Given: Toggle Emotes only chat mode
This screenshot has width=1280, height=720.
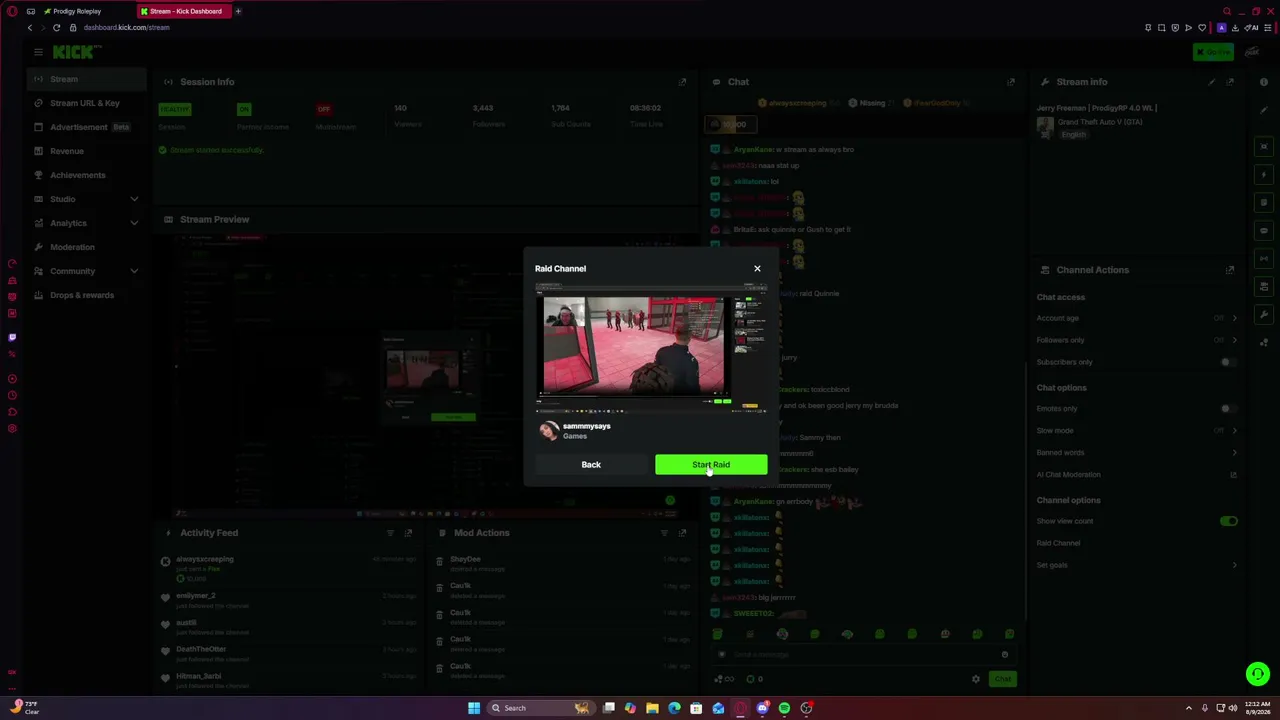Looking at the screenshot, I should click(x=1228, y=408).
